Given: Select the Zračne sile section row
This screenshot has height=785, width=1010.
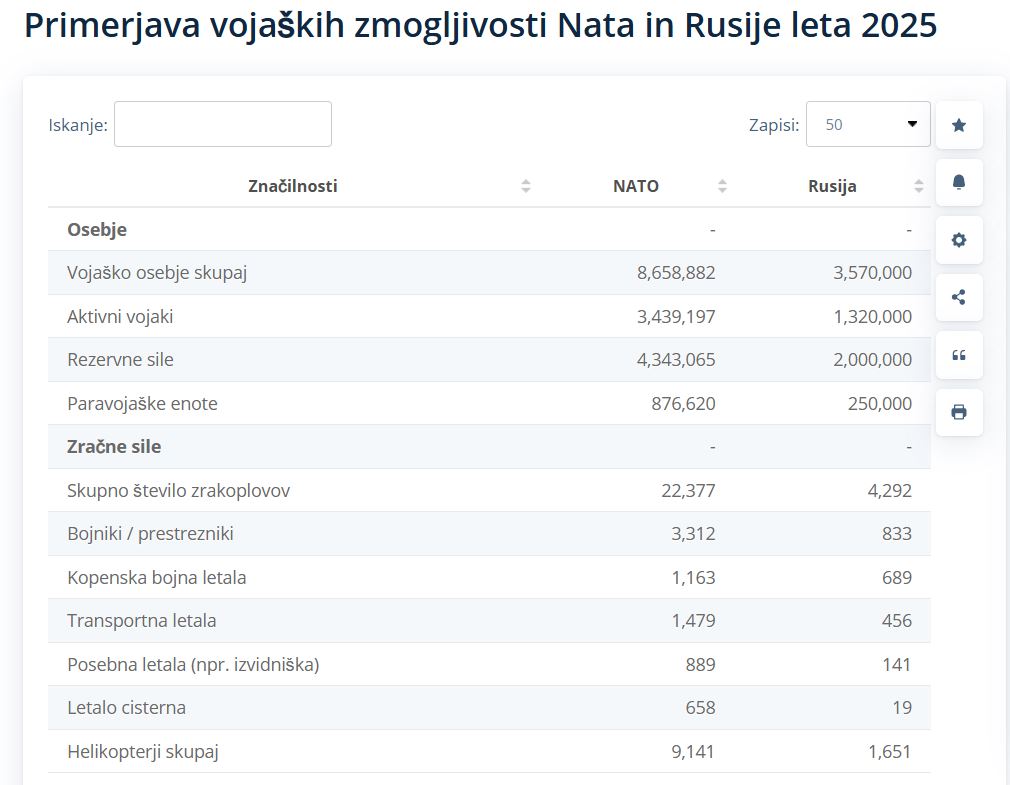Looking at the screenshot, I should [489, 447].
